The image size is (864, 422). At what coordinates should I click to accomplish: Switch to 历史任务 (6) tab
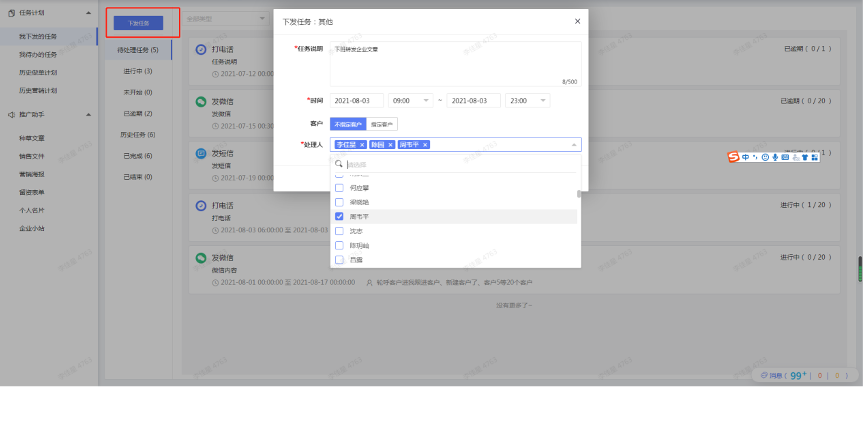138,134
